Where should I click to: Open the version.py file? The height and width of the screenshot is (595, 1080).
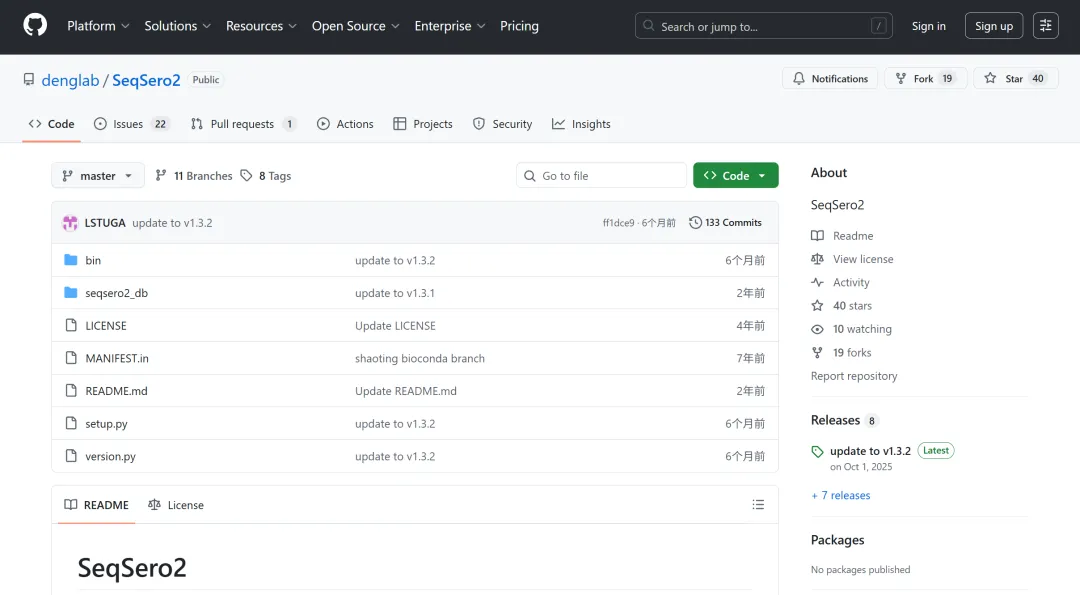pyautogui.click(x=111, y=456)
